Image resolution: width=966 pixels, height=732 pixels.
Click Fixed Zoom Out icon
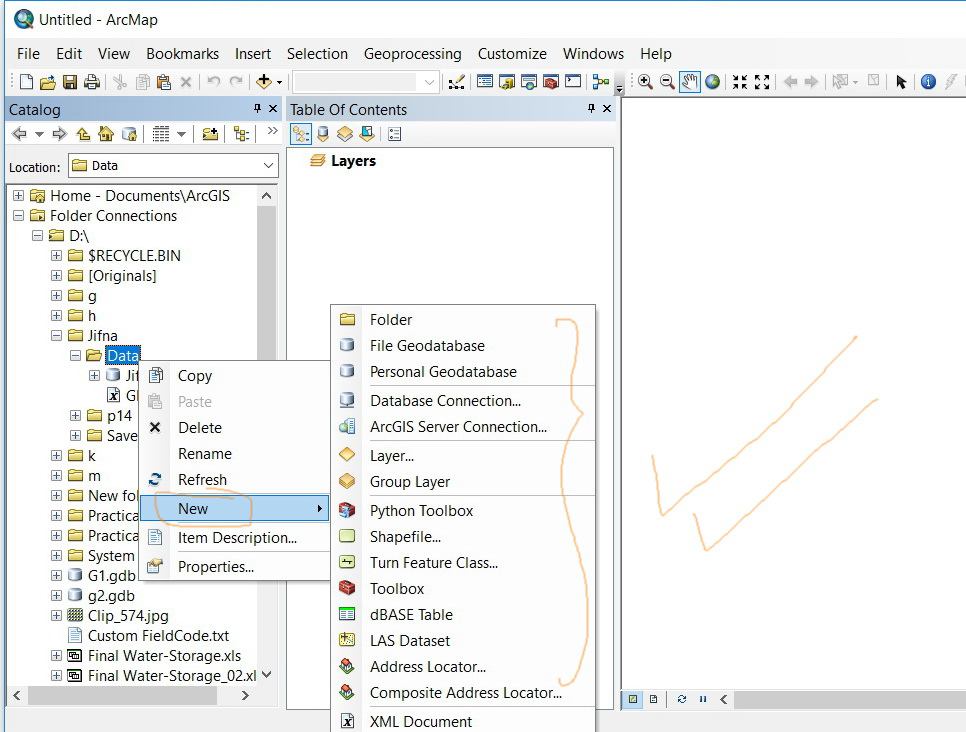(x=762, y=81)
